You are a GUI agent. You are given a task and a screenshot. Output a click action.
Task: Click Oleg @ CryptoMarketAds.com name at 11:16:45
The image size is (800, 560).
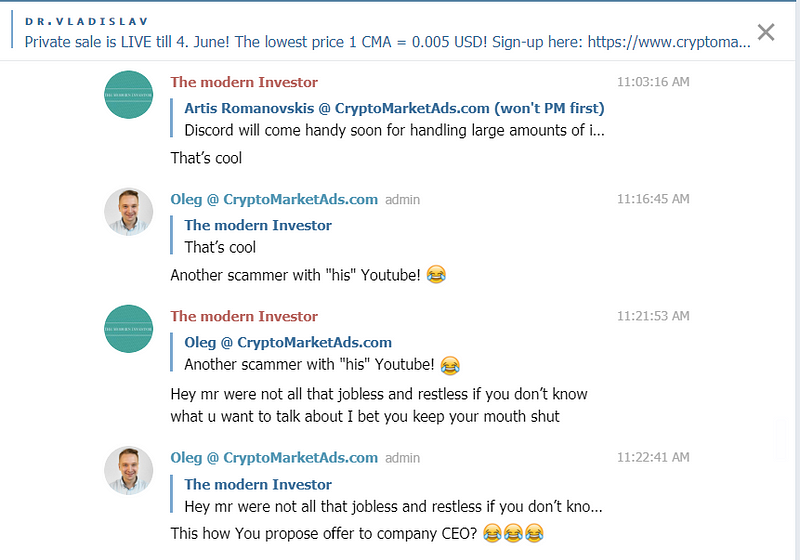(x=274, y=199)
